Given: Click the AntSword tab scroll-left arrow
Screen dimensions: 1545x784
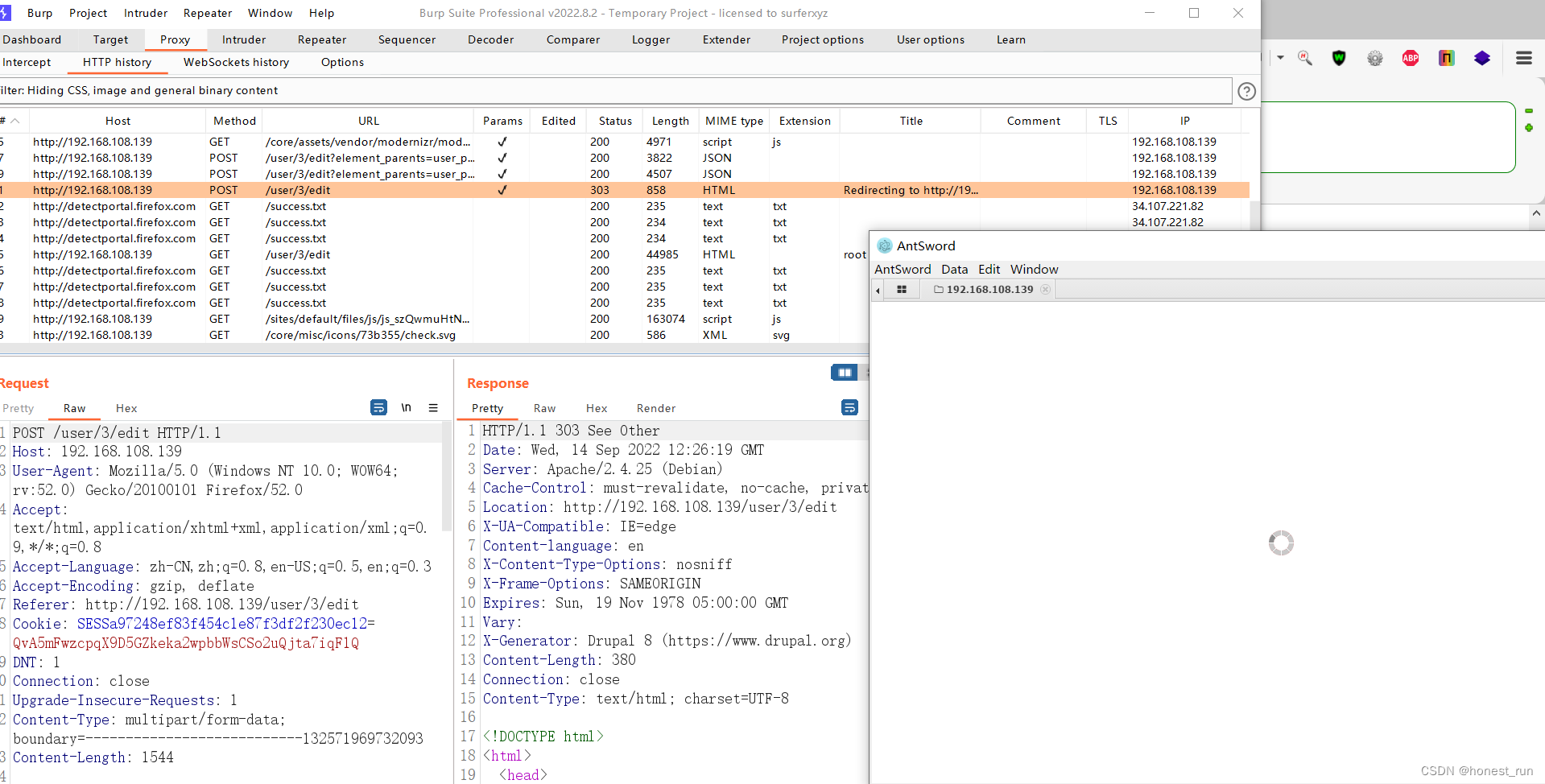Looking at the screenshot, I should (878, 291).
